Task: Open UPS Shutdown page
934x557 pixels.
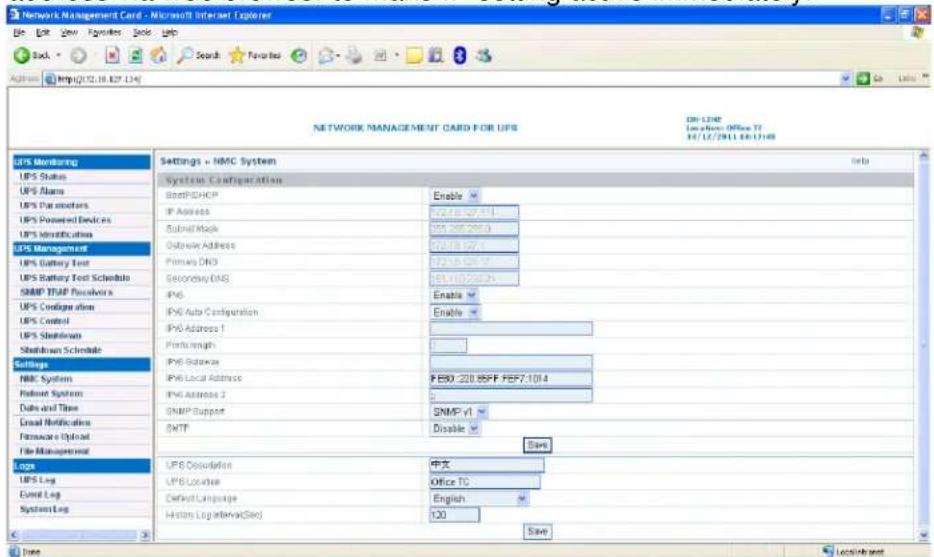Action: click(51, 335)
